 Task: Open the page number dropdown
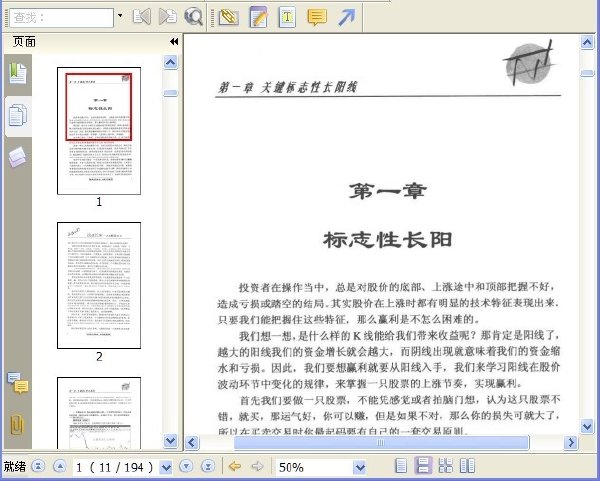point(166,467)
